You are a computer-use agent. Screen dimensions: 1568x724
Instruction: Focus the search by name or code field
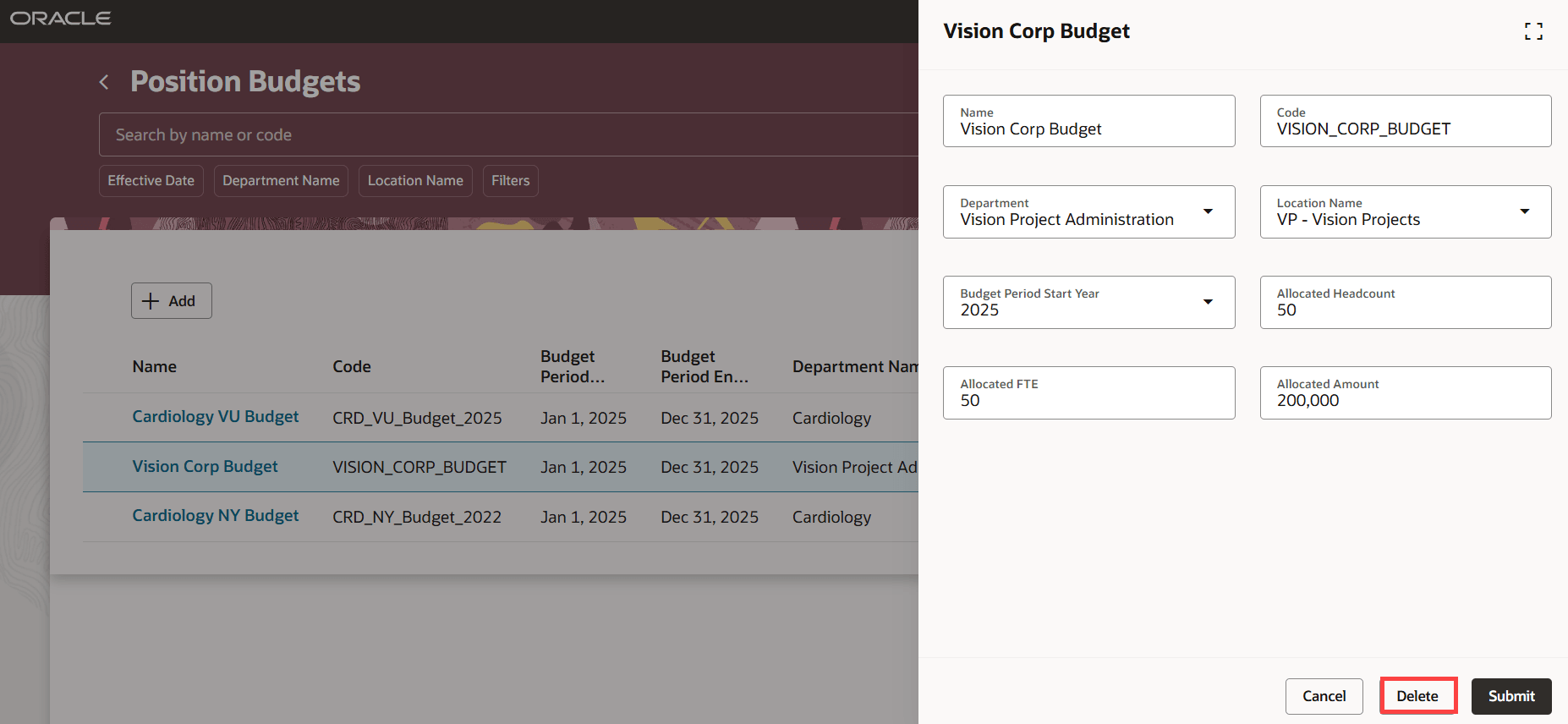coord(507,134)
